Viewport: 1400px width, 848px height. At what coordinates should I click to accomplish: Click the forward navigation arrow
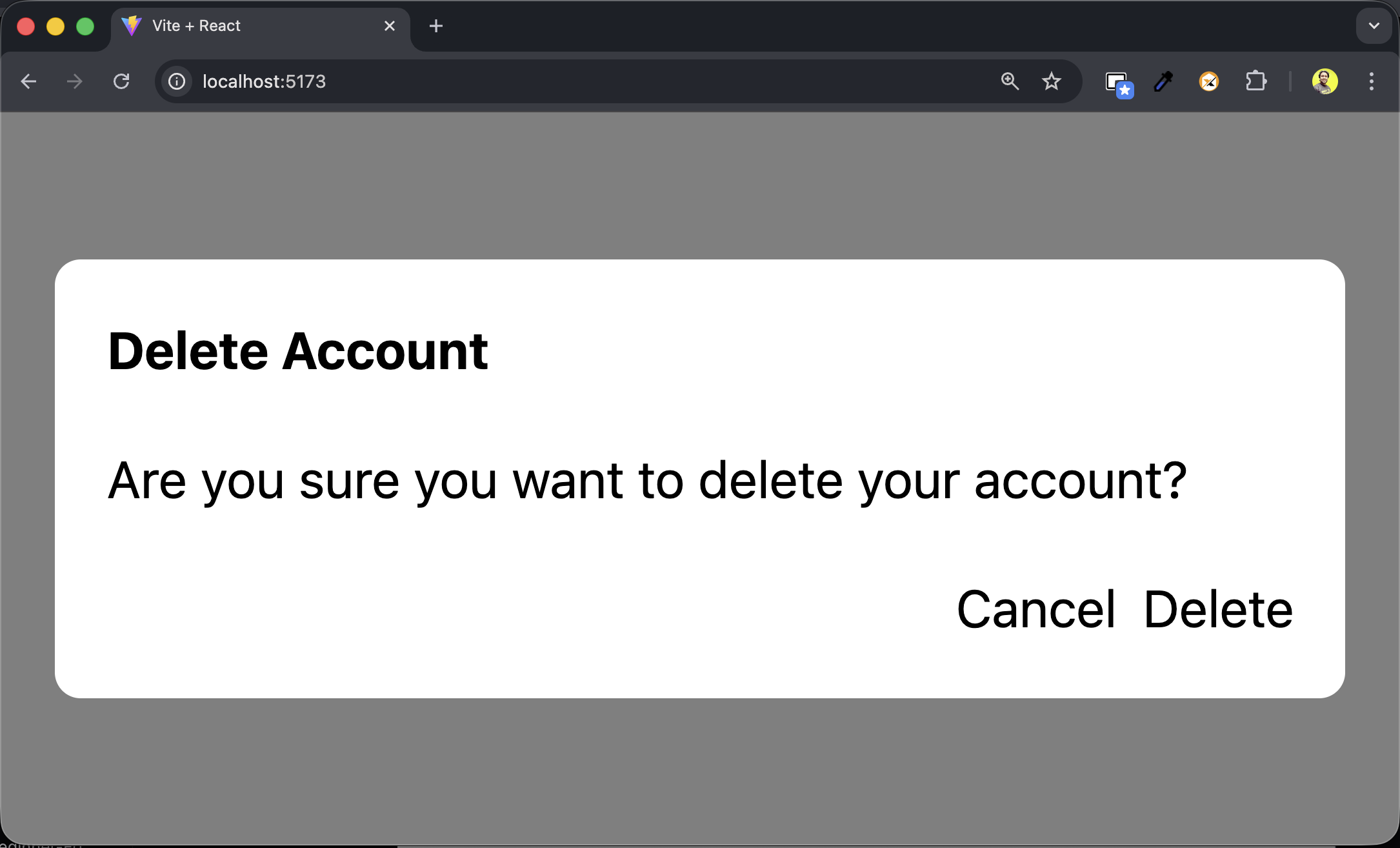[74, 81]
